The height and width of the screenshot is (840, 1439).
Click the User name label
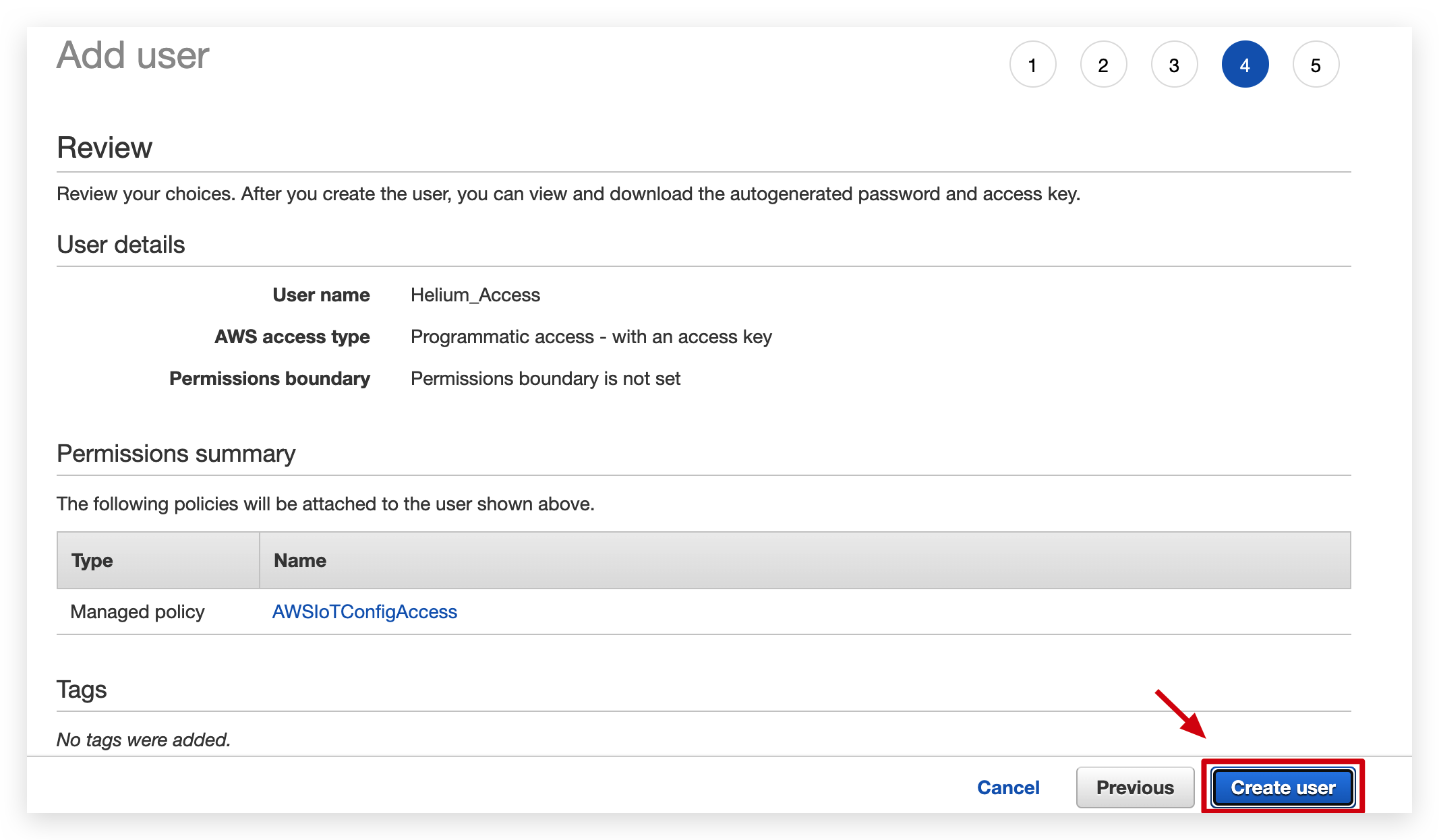pyautogui.click(x=321, y=295)
